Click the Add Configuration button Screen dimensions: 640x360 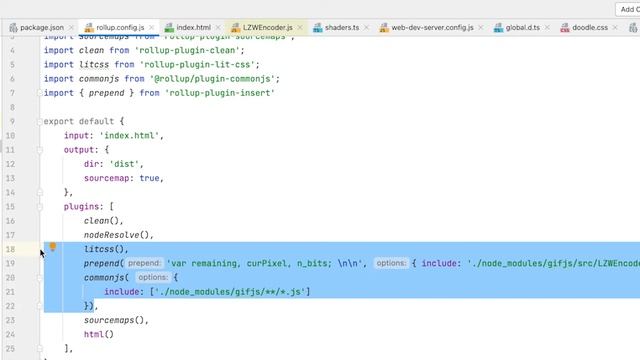click(x=628, y=9)
